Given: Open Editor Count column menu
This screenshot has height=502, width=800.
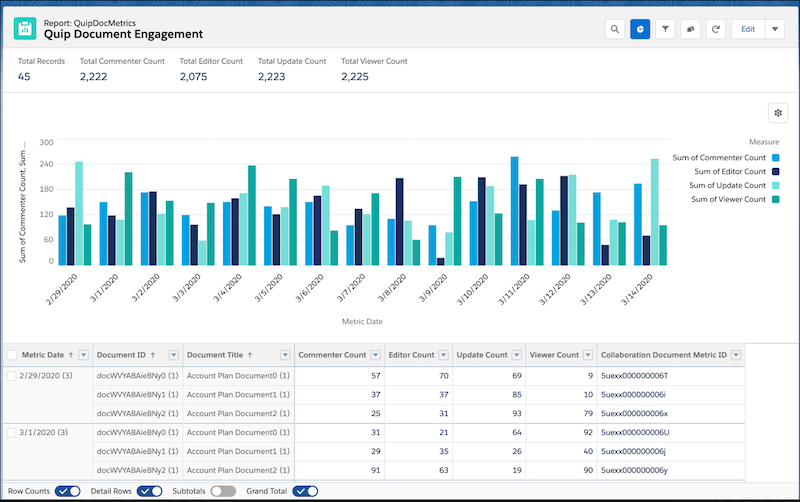Looking at the screenshot, I should pos(443,355).
